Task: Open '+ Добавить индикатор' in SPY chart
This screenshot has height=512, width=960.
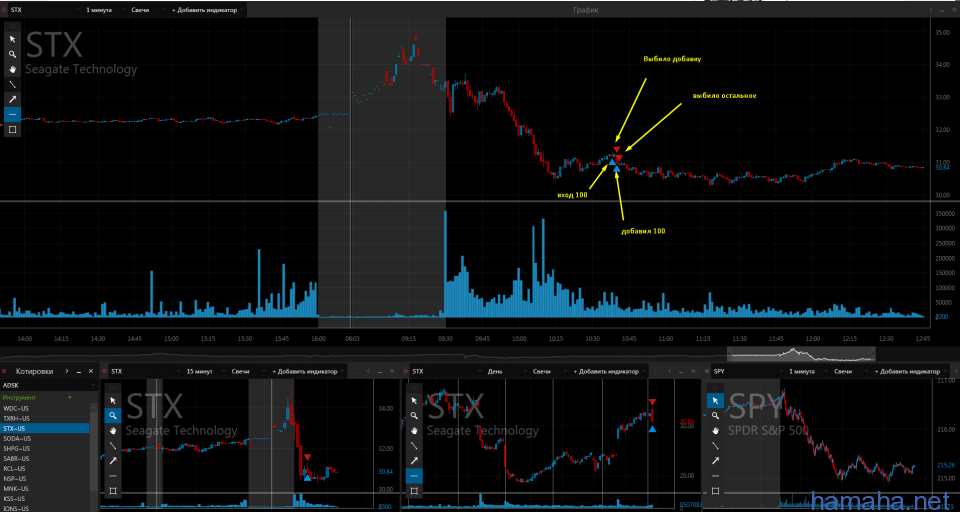Action: point(909,371)
